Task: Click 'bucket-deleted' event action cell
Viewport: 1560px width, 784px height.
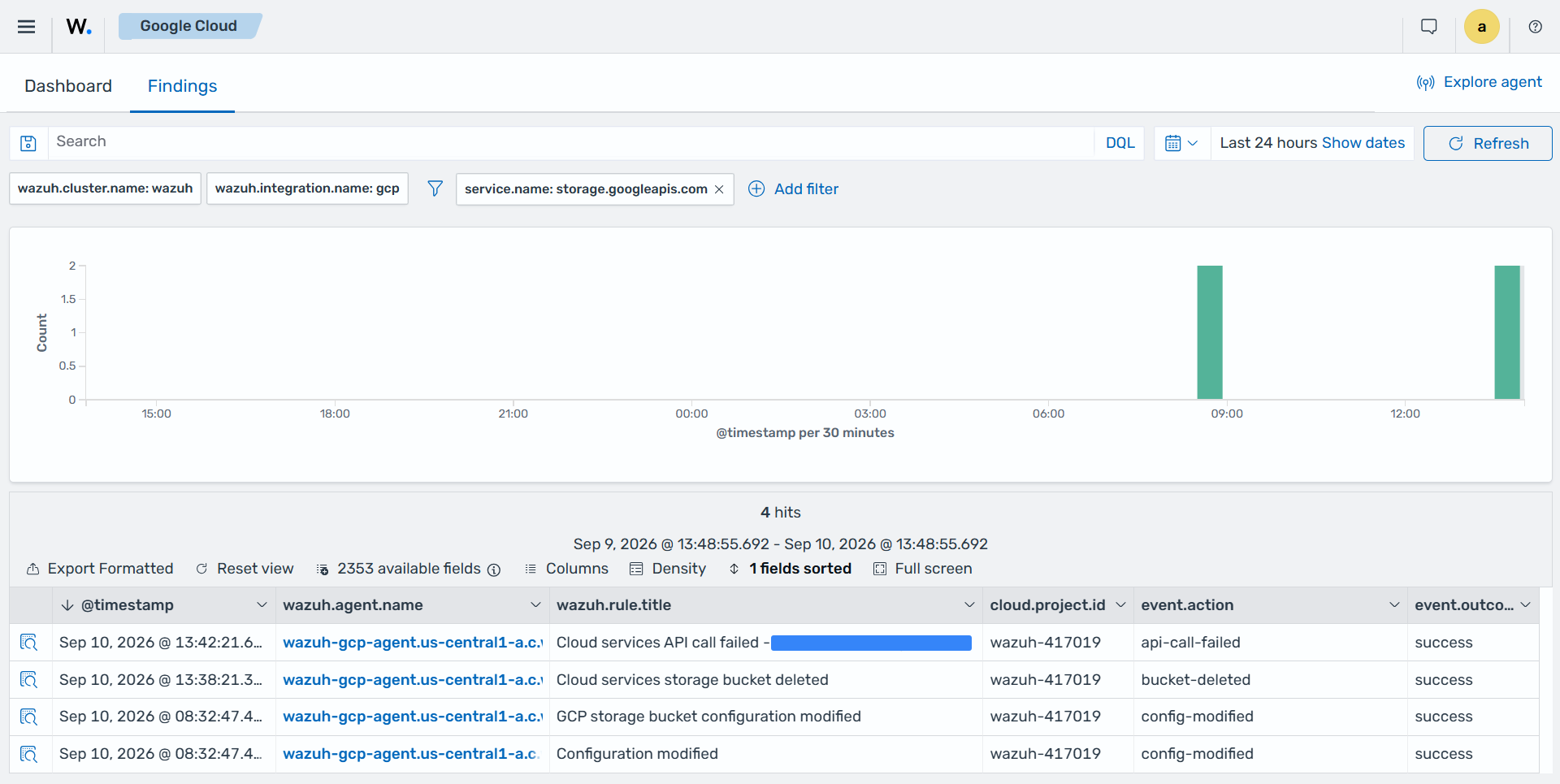Action: pos(1270,680)
